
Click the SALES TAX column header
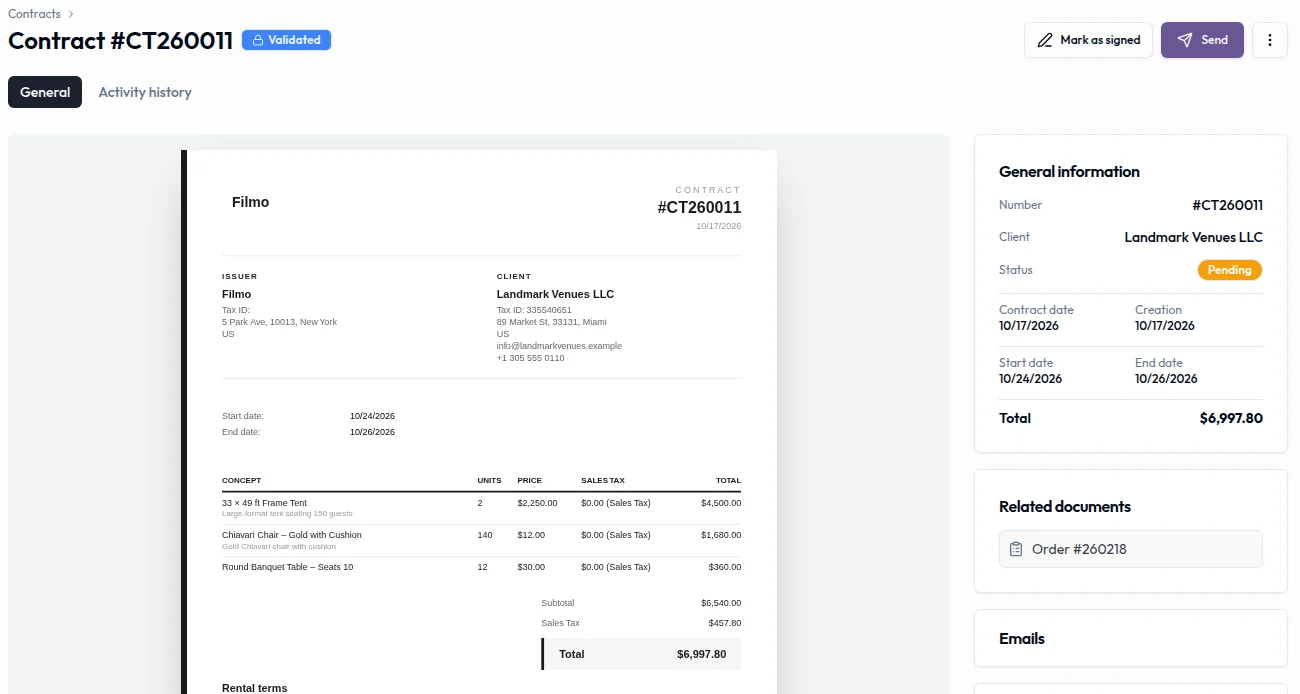coord(603,481)
